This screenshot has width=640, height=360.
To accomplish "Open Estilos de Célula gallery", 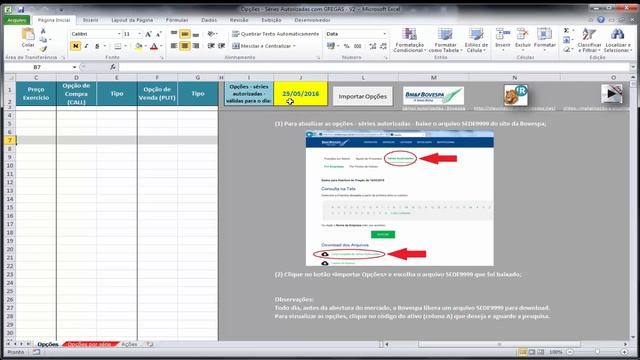I will click(x=476, y=40).
